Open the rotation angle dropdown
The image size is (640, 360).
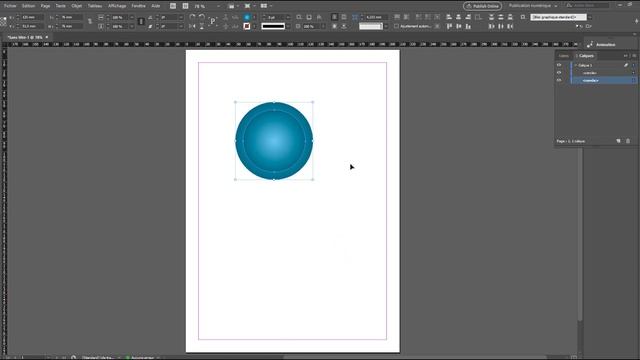181,17
